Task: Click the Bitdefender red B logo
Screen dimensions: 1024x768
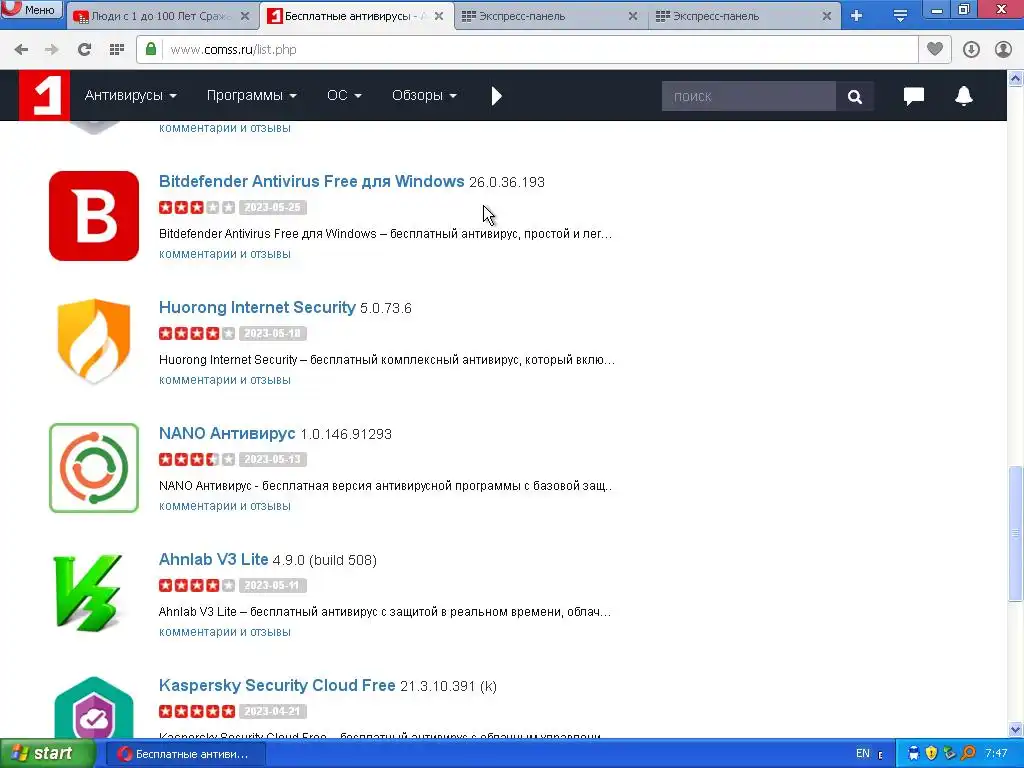Action: [94, 216]
